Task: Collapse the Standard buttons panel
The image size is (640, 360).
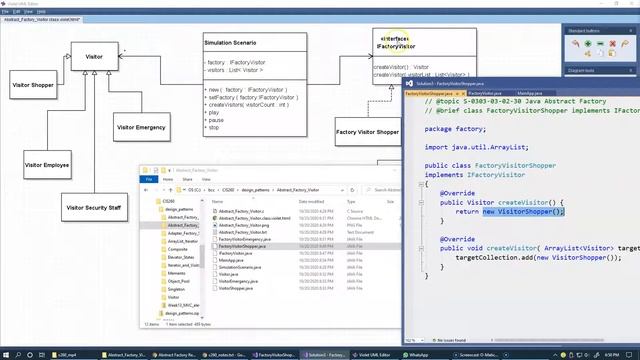Action: point(631,31)
